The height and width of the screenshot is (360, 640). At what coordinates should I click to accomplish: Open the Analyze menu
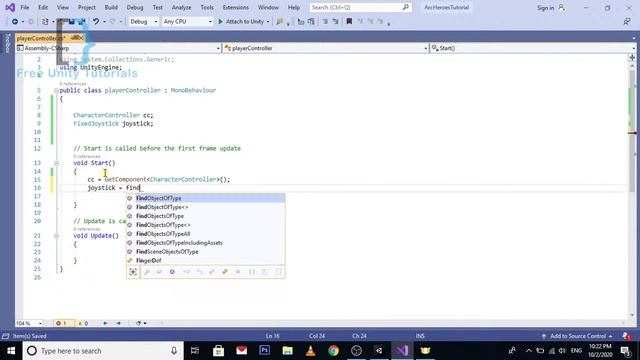point(181,7)
